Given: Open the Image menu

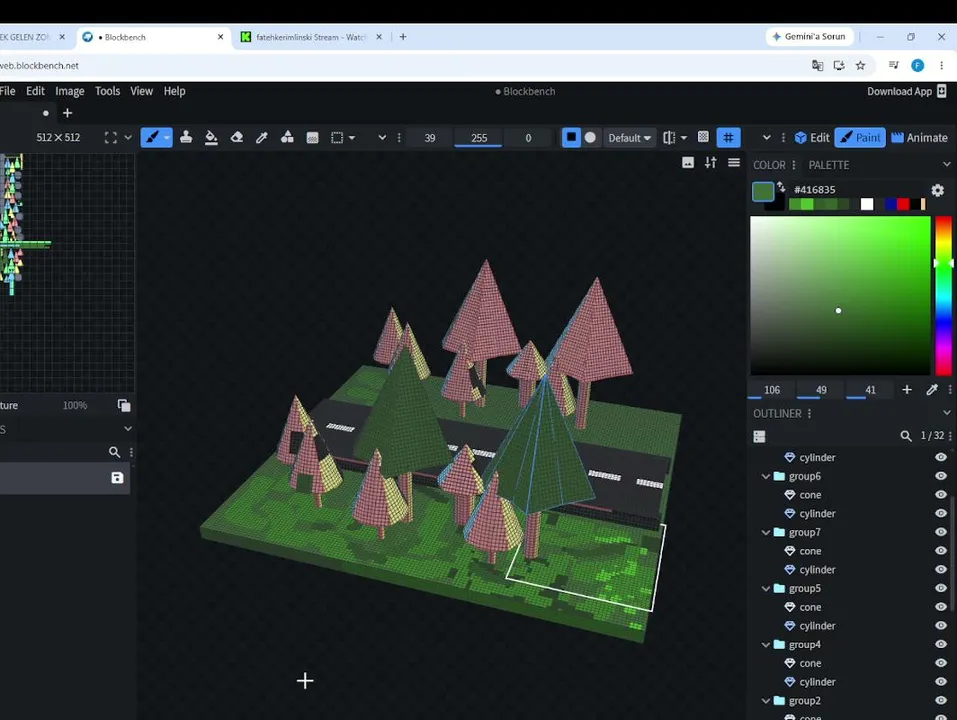Looking at the screenshot, I should (70, 91).
